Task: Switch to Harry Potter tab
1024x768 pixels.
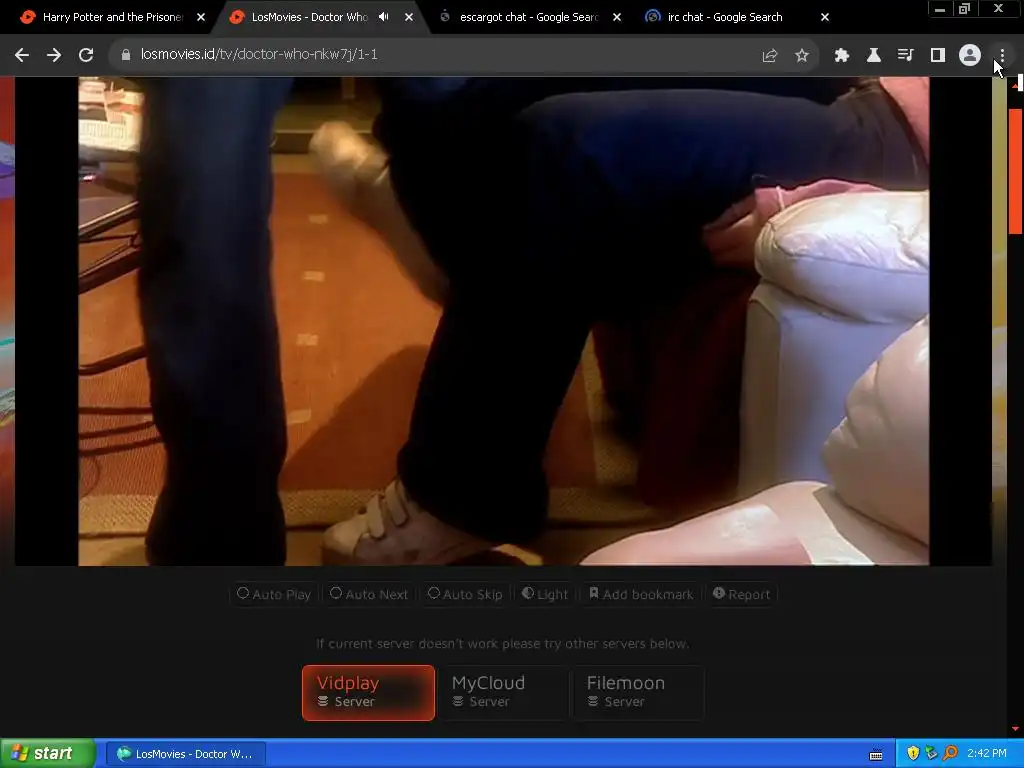Action: pyautogui.click(x=112, y=17)
